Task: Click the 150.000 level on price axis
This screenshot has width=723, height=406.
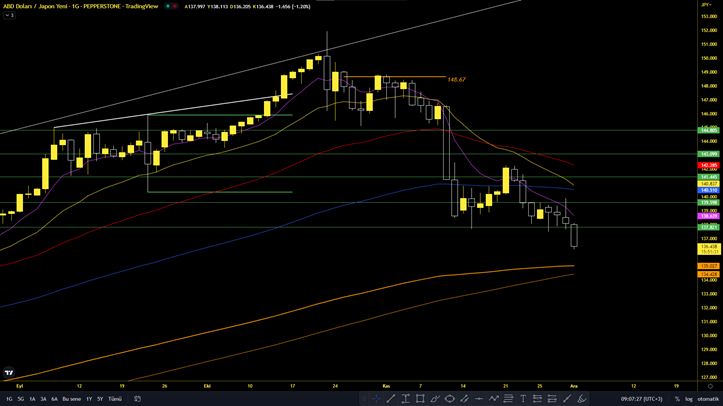Action: coord(709,58)
